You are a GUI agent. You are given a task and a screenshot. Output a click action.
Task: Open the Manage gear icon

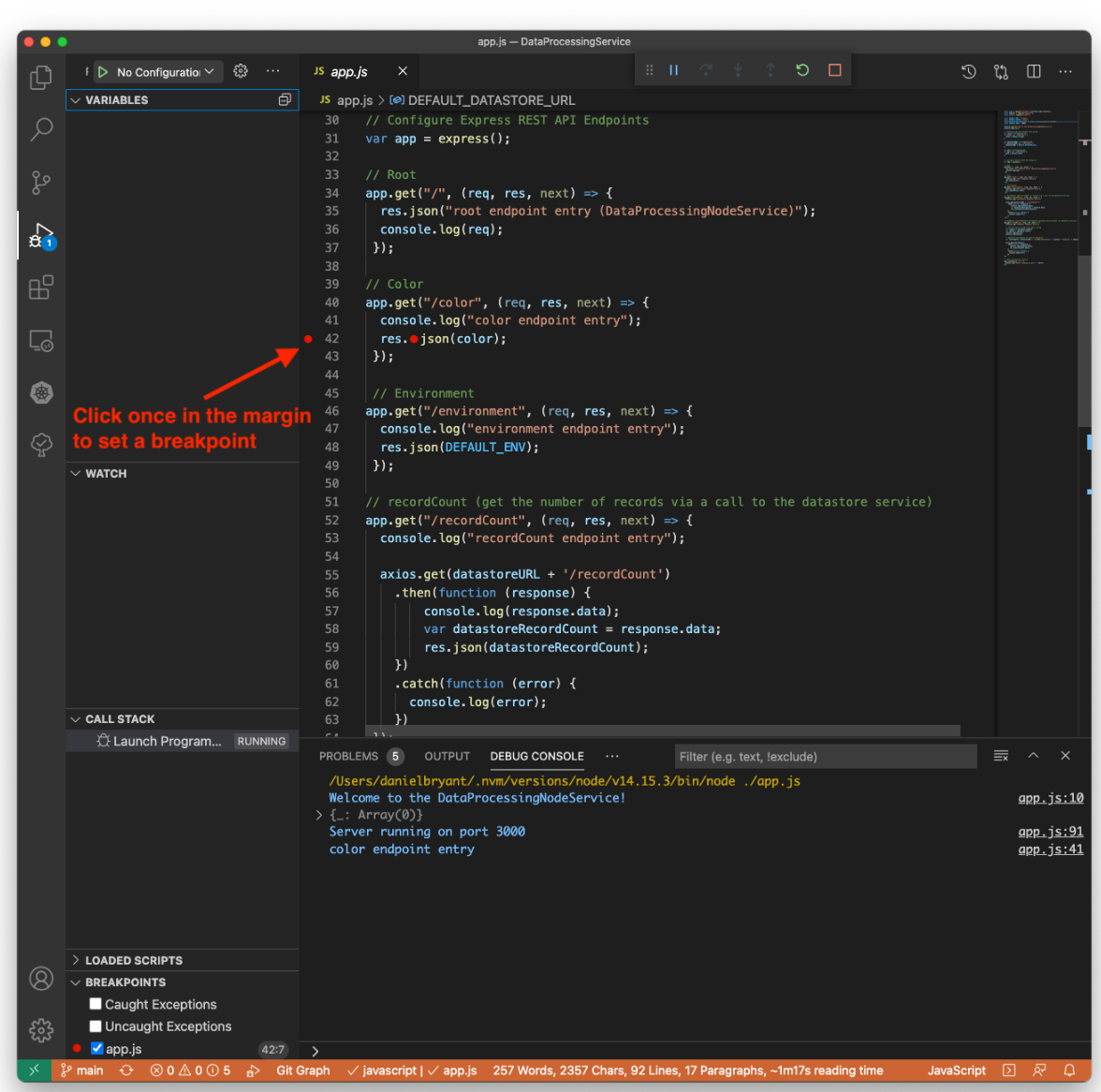pos(41,1030)
